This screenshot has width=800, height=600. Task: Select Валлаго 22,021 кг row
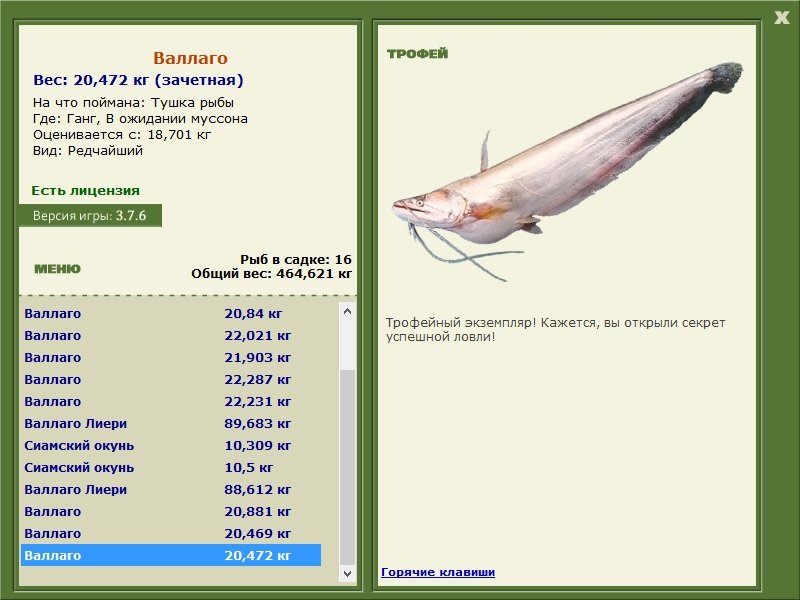pos(171,335)
